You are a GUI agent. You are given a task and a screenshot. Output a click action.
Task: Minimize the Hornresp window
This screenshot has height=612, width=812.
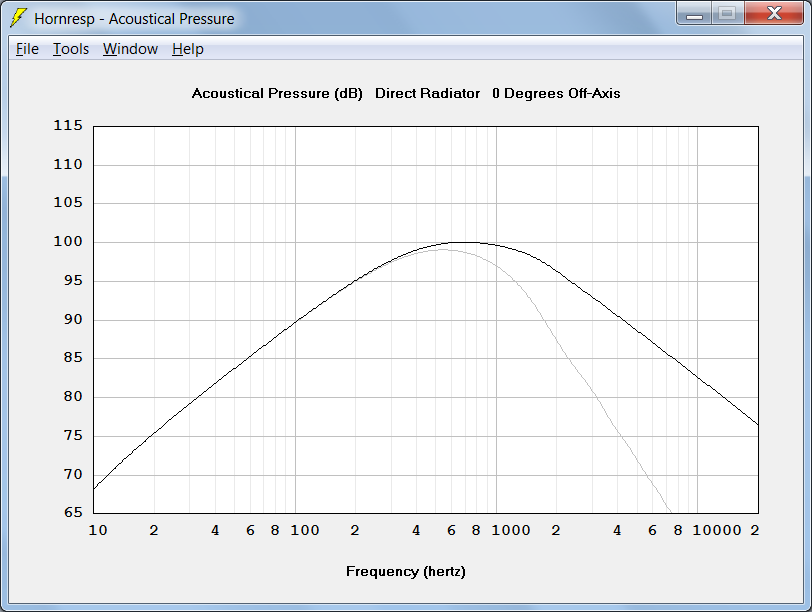[694, 13]
